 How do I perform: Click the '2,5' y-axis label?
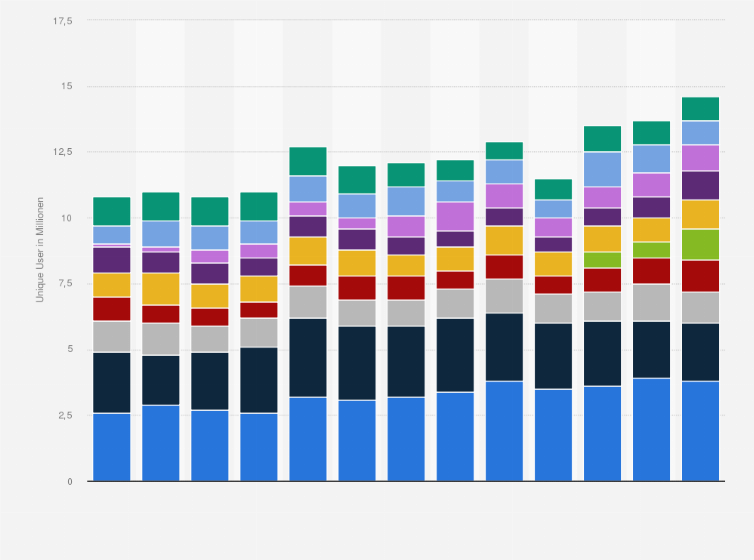coord(65,415)
